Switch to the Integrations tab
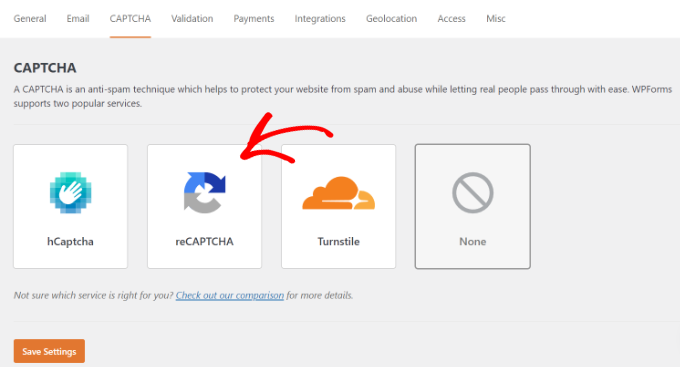 pos(320,19)
